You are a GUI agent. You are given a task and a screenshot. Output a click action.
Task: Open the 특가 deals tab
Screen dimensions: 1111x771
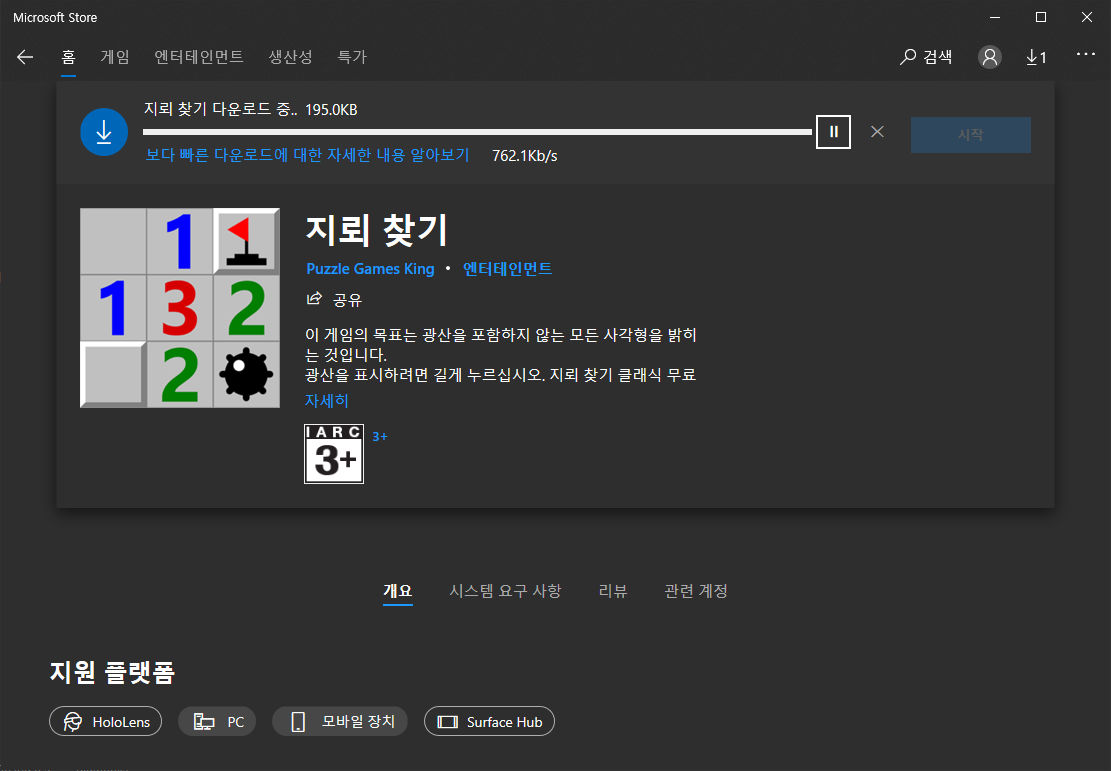point(352,57)
